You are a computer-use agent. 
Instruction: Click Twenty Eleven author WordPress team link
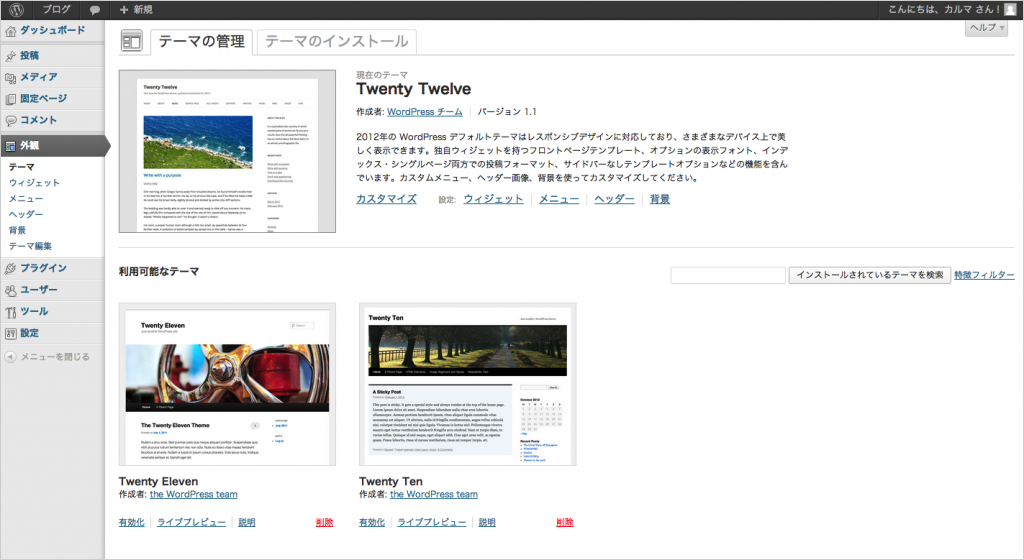click(193, 494)
